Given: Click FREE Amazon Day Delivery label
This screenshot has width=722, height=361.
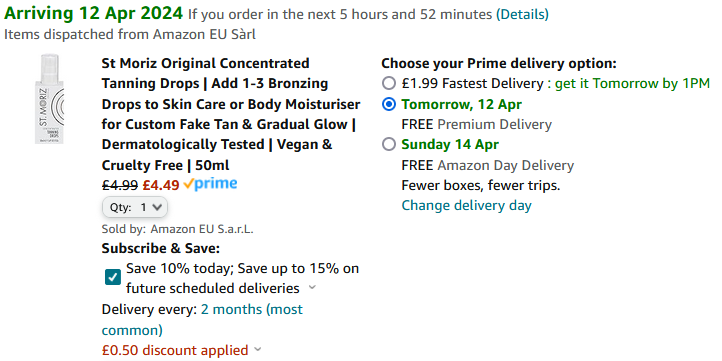Looking at the screenshot, I should click(x=488, y=165).
